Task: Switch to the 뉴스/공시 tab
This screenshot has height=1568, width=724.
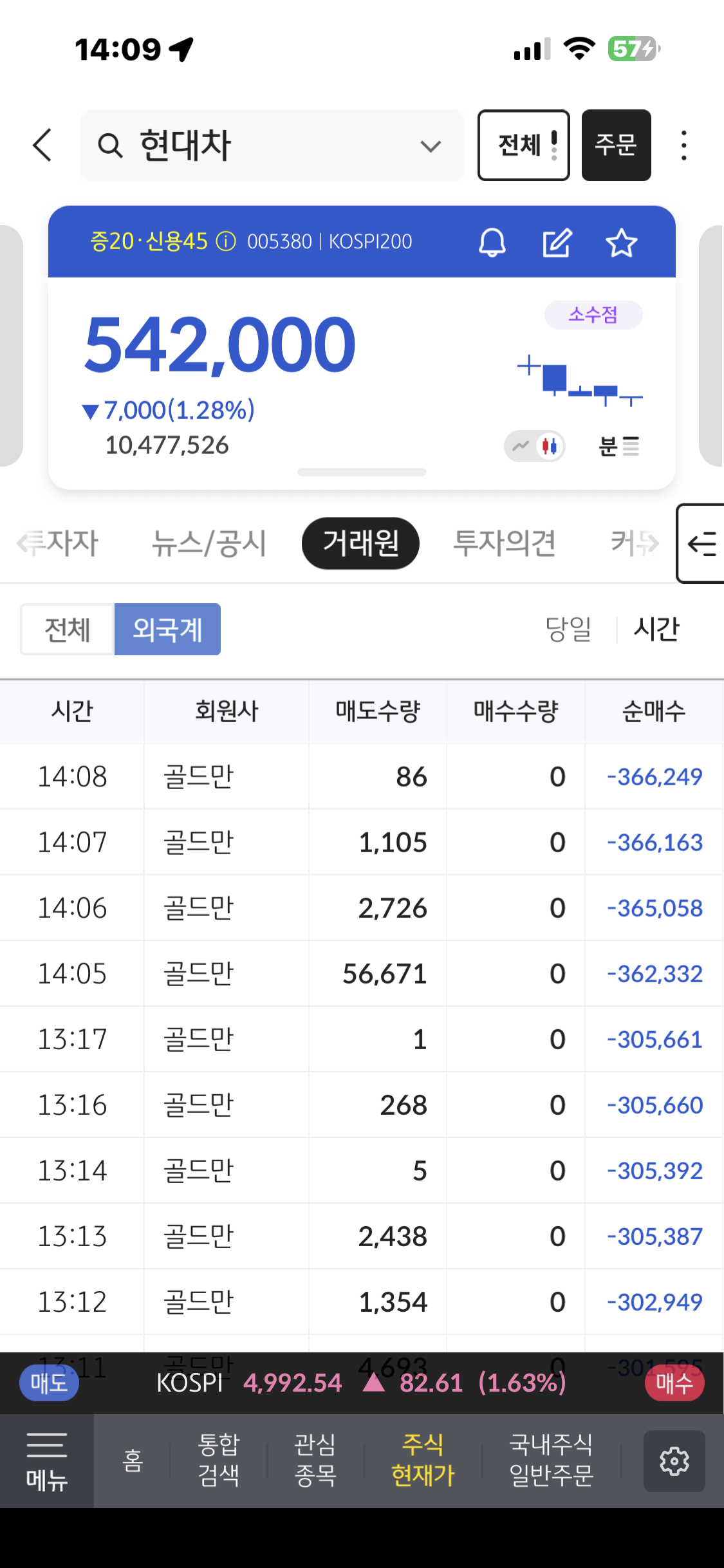Action: coord(209,543)
